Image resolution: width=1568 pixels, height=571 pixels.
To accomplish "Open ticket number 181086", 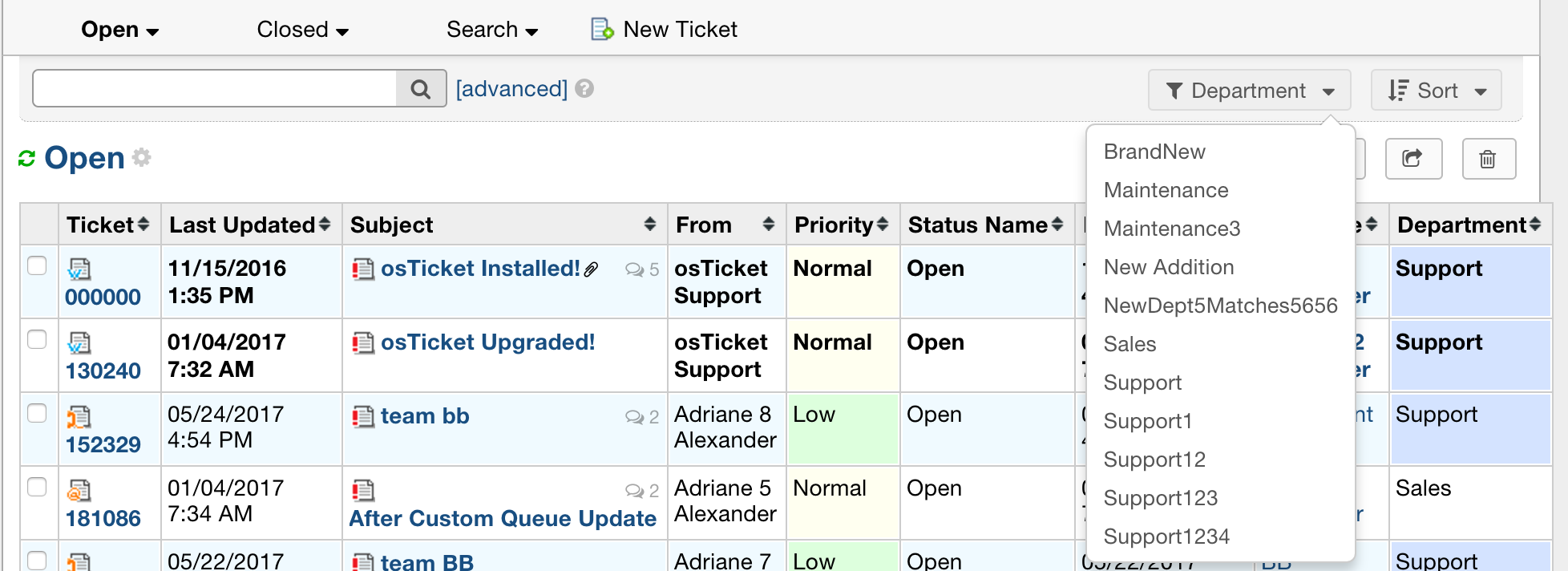I will [103, 519].
